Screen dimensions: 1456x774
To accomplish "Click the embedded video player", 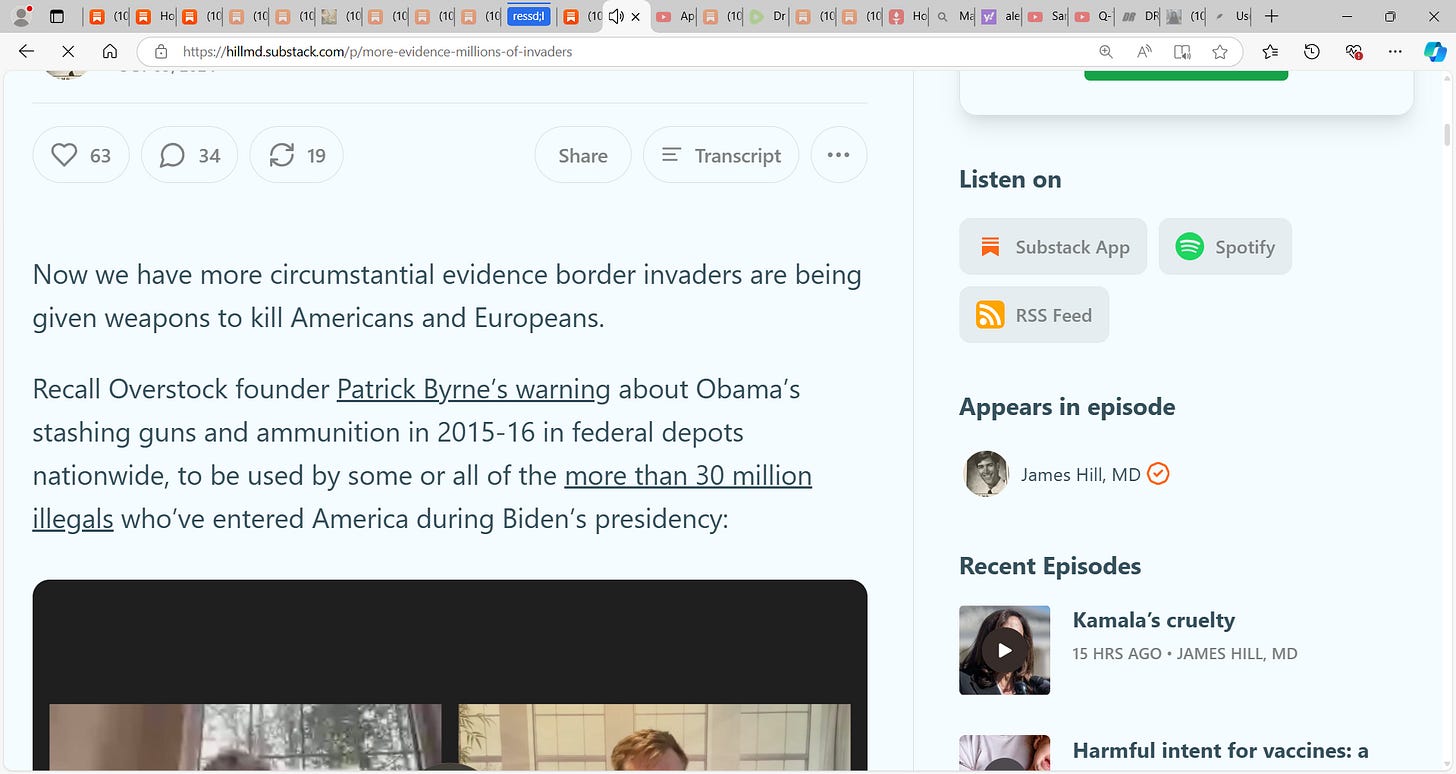I will click(x=450, y=676).
